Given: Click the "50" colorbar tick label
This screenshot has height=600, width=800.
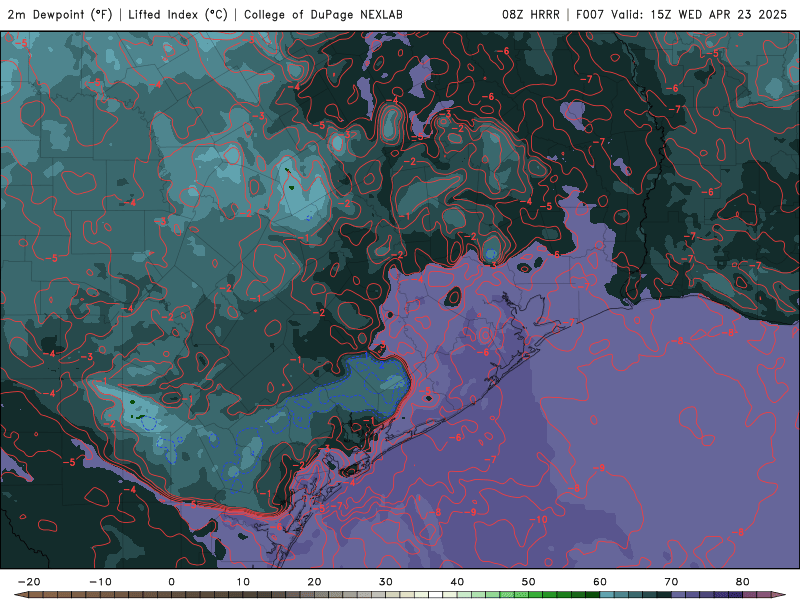Looking at the screenshot, I should tap(529, 582).
